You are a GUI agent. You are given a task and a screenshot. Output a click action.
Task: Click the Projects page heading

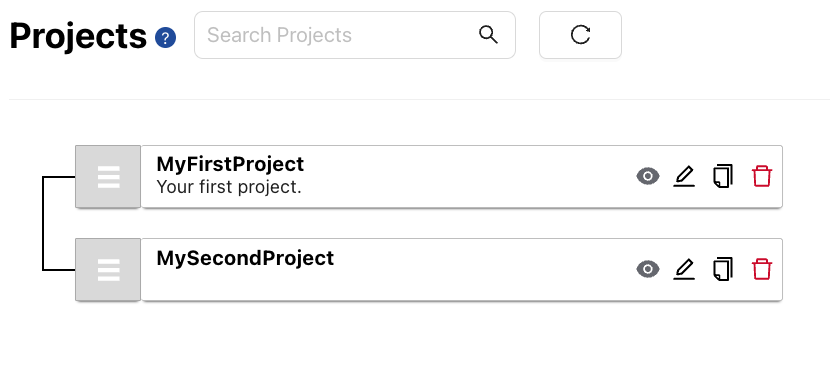(78, 37)
